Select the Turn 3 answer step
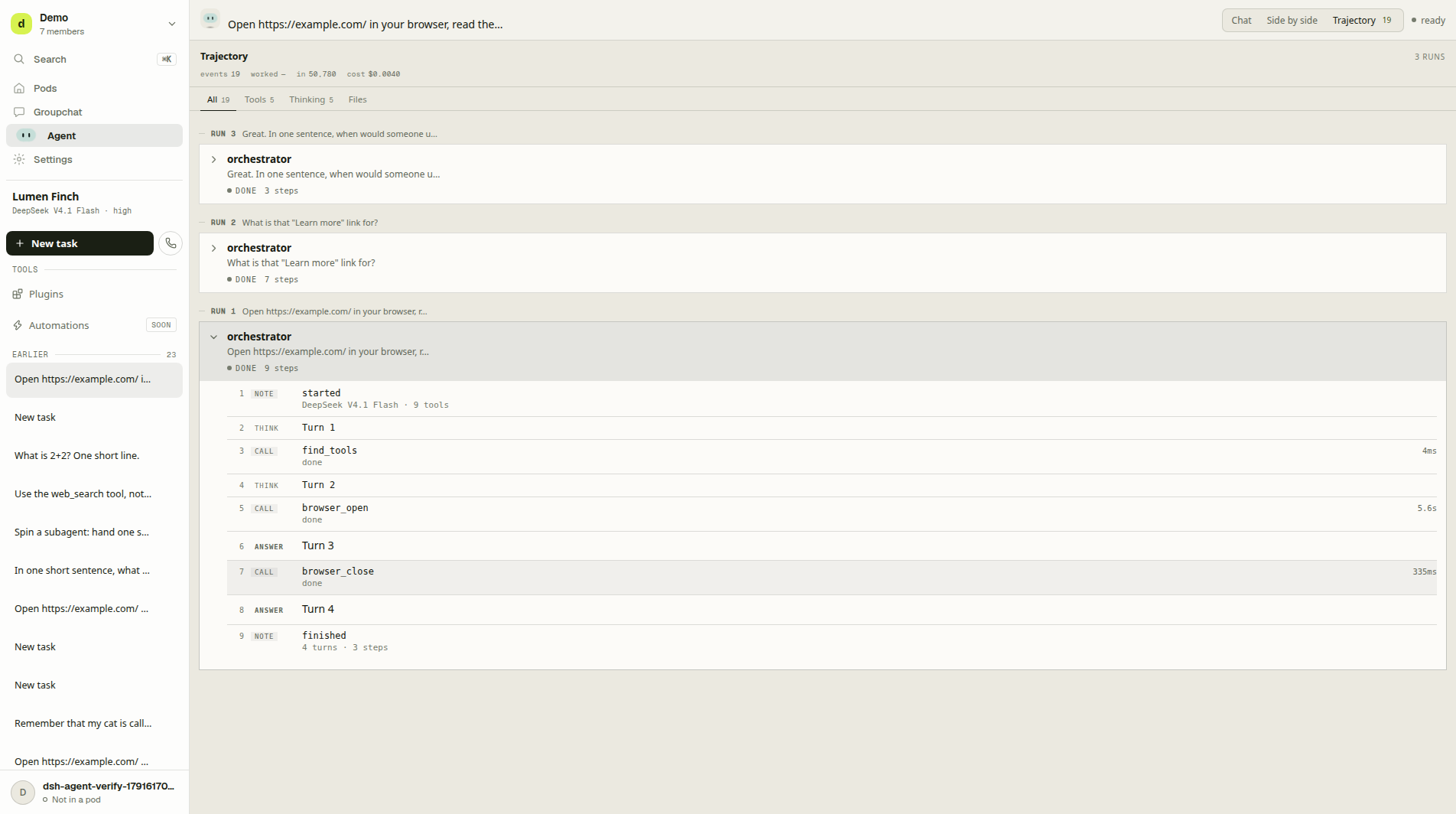The height and width of the screenshot is (814, 1456). click(x=831, y=545)
